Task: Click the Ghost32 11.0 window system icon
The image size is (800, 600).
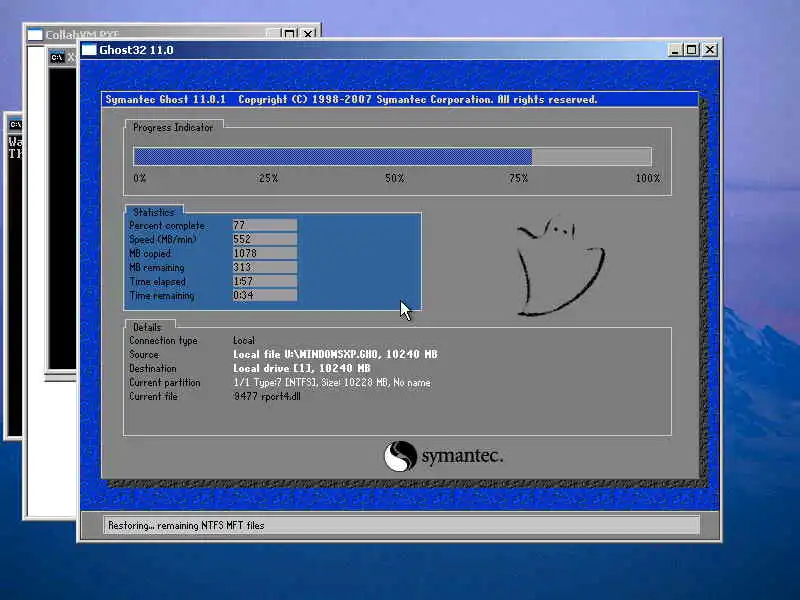Action: 89,49
